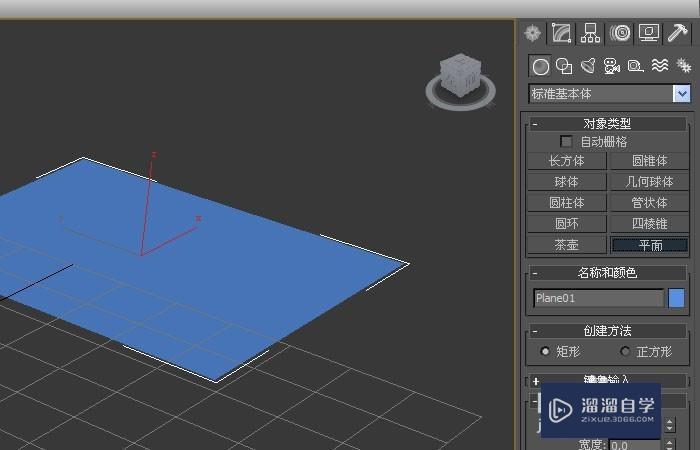Click the 圆柱体 button
The height and width of the screenshot is (450, 700).
coord(567,203)
